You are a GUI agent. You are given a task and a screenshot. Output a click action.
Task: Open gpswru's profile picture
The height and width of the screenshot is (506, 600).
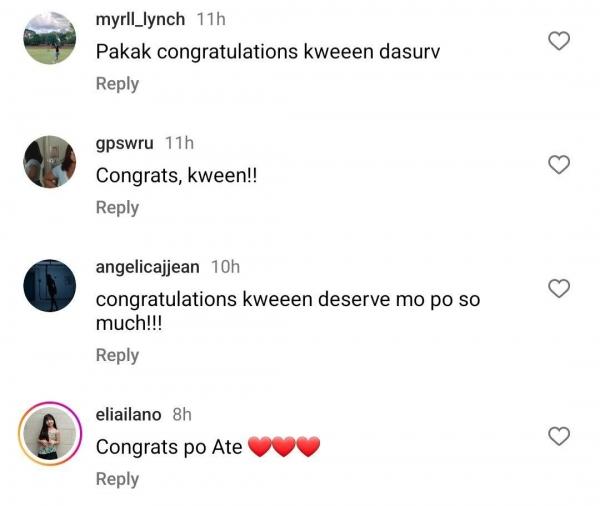pos(49,161)
